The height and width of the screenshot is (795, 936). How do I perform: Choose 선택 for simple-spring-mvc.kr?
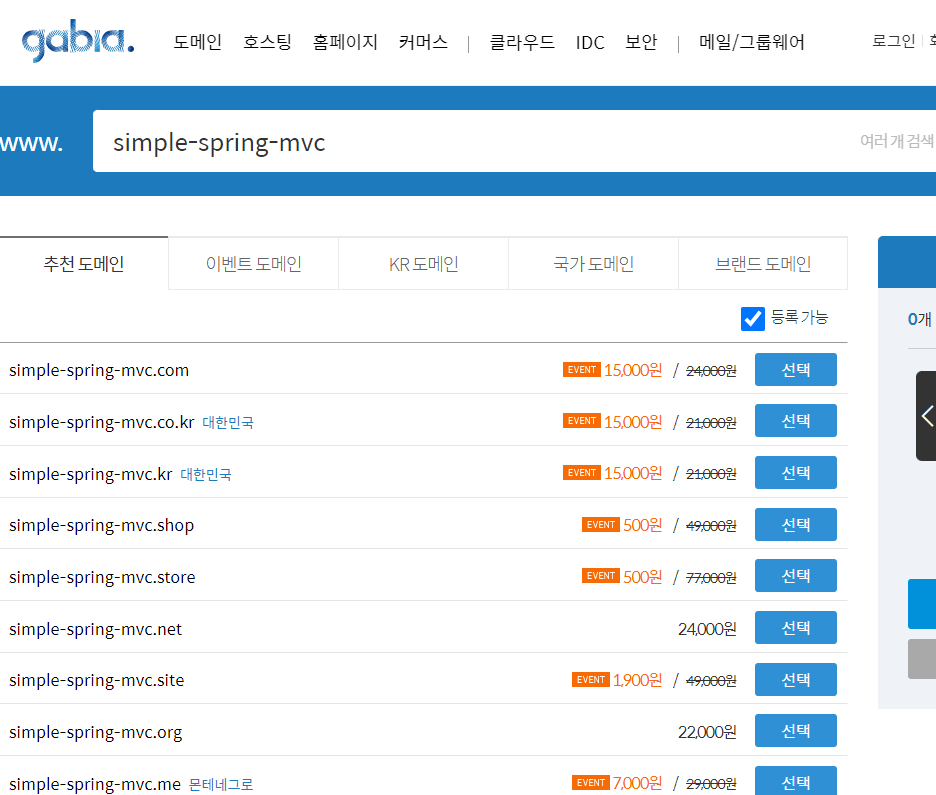[796, 473]
